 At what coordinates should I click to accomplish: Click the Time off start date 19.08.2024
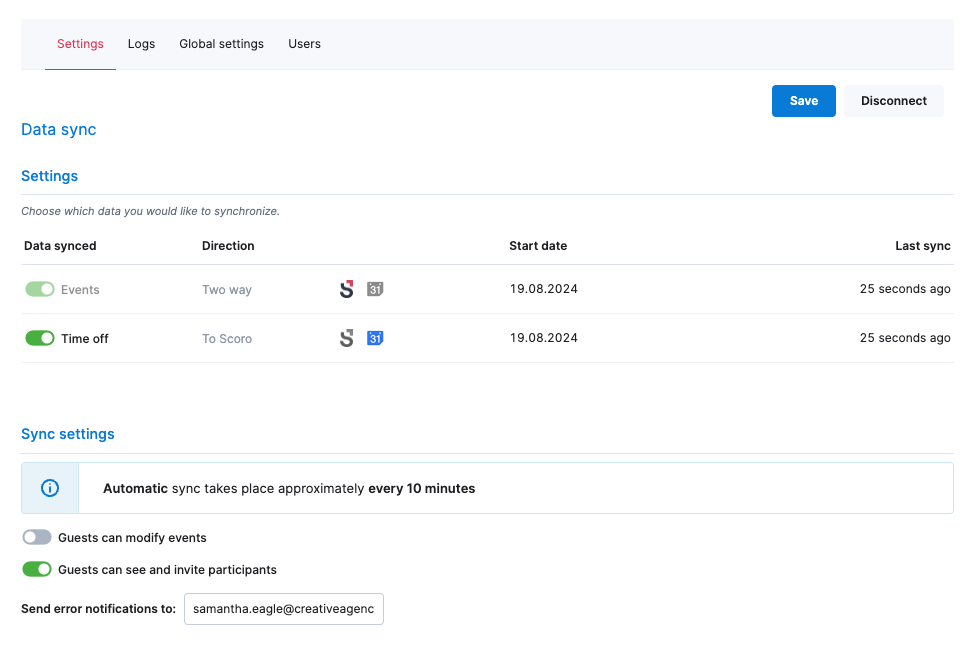543,338
